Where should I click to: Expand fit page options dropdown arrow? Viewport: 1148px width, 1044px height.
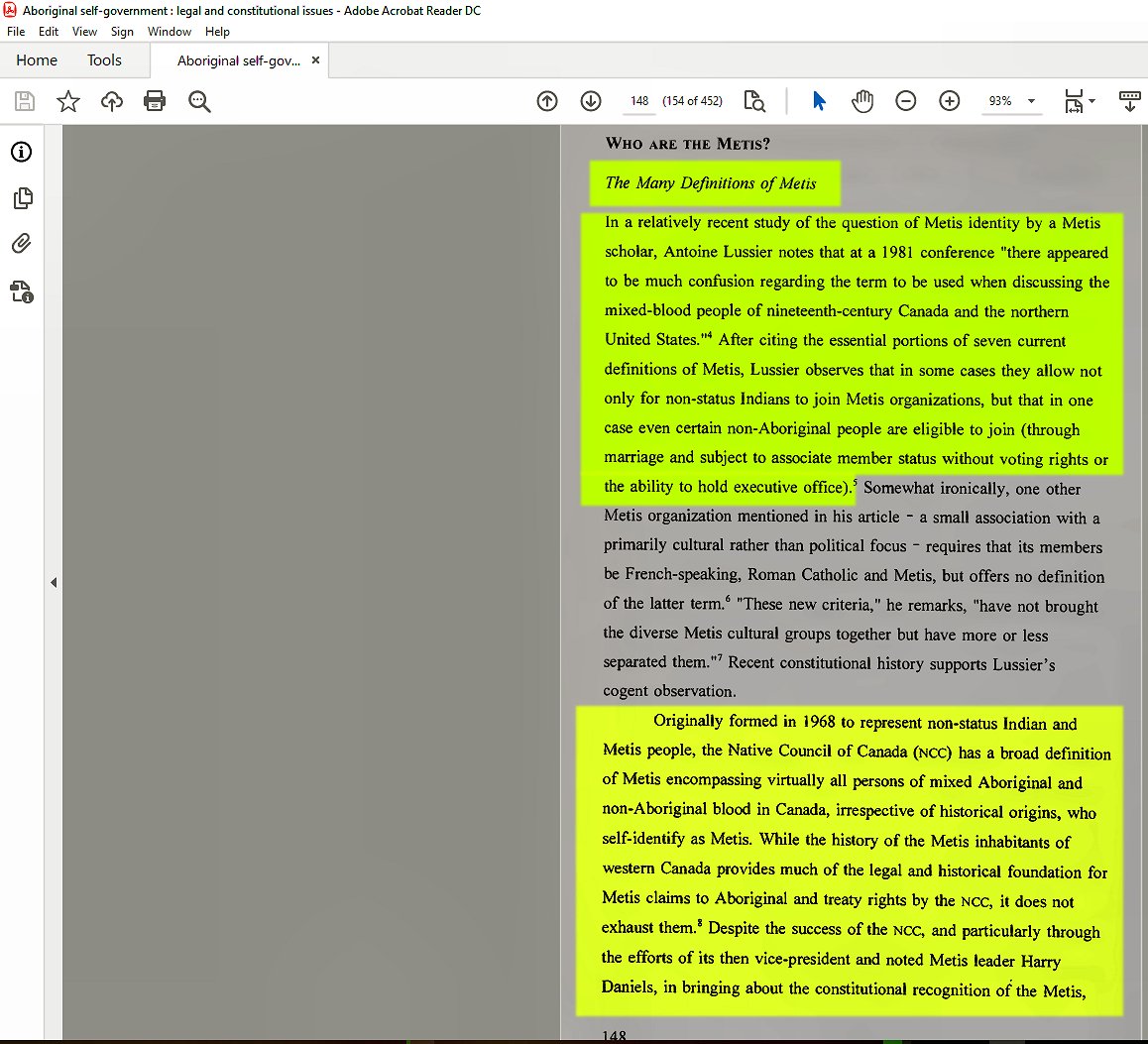(x=1091, y=101)
